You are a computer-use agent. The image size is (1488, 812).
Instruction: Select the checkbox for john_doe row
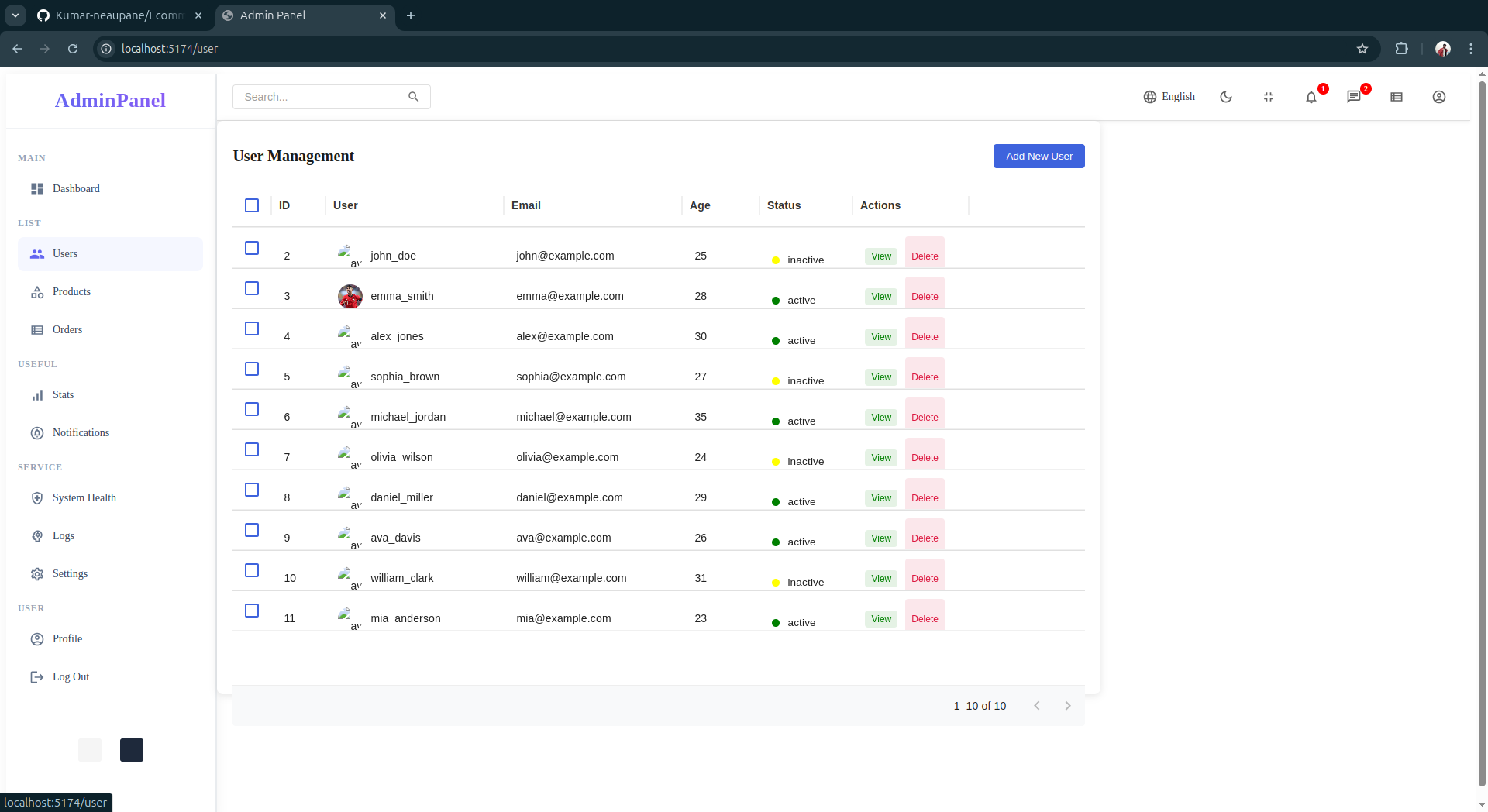point(252,248)
